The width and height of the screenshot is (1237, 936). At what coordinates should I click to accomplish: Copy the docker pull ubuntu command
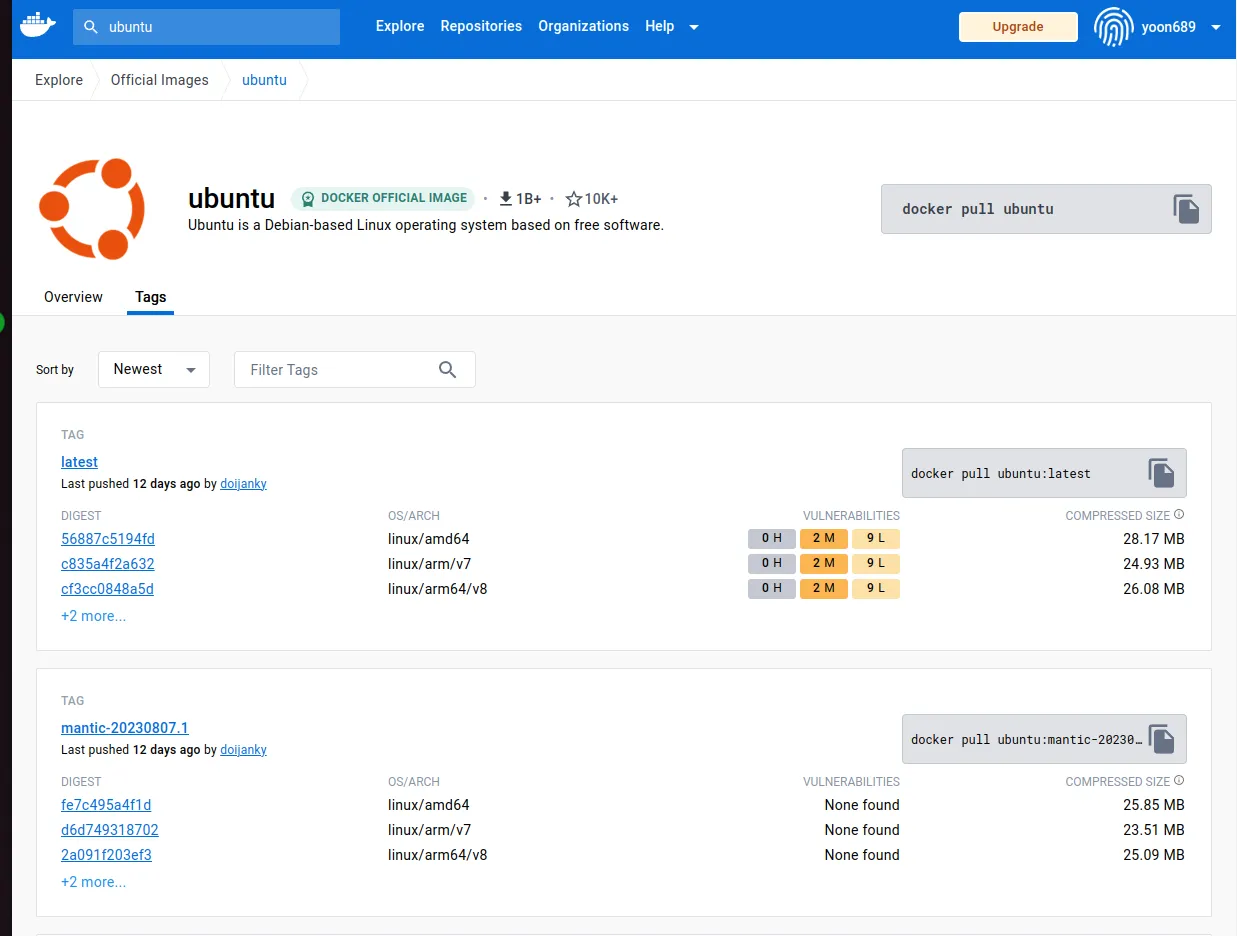[x=1186, y=209]
